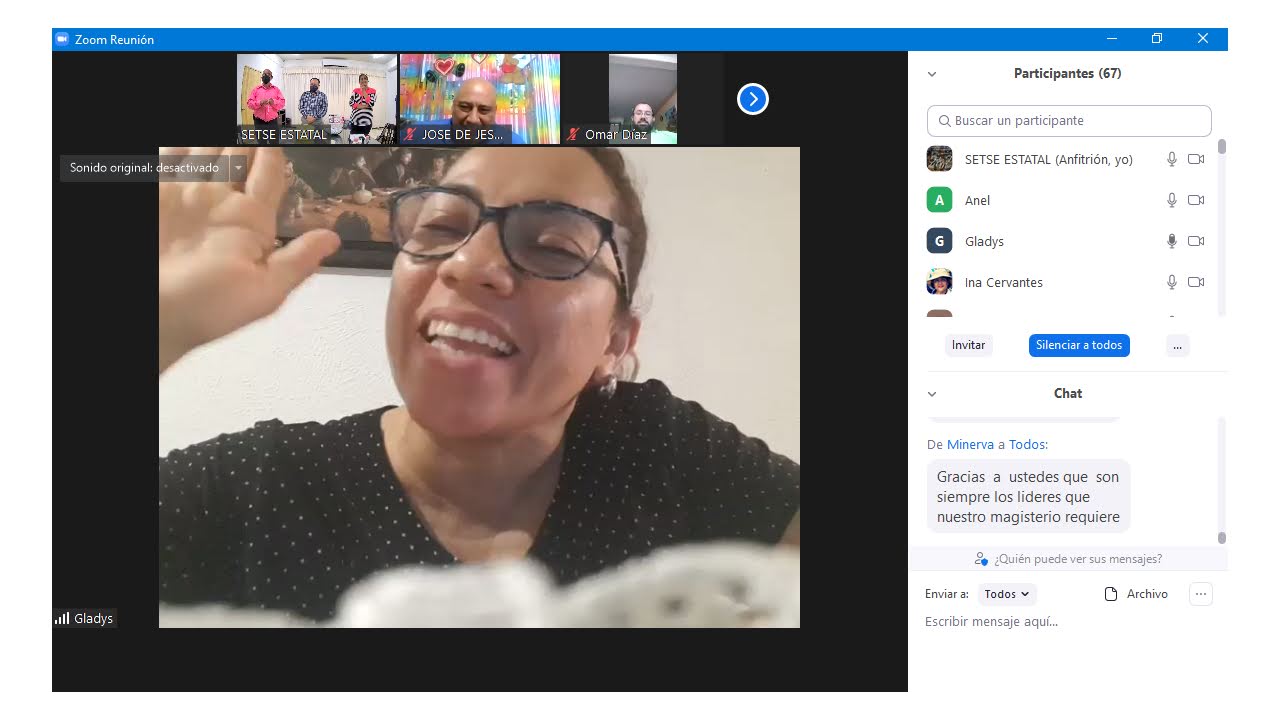Click the Minerva sender name in chat
The image size is (1280, 720).
pos(970,444)
